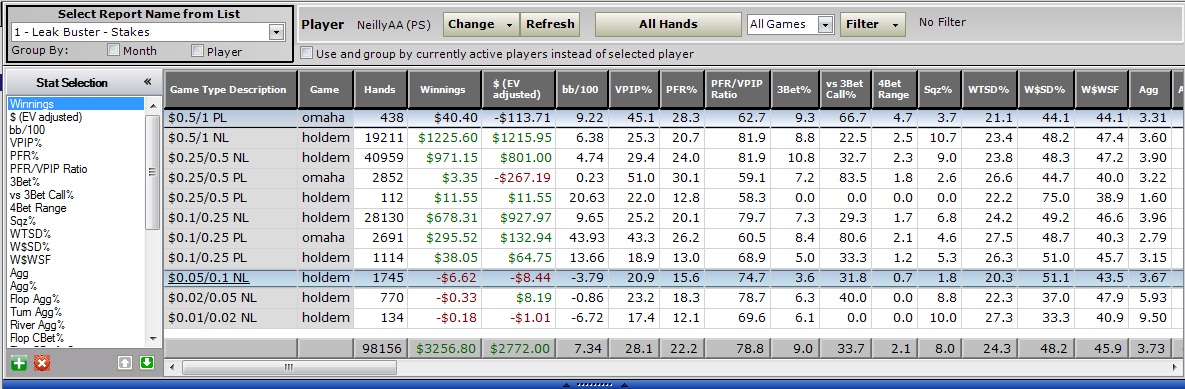1185x389 pixels.
Task: Sort by the Hands column header
Action: point(380,89)
